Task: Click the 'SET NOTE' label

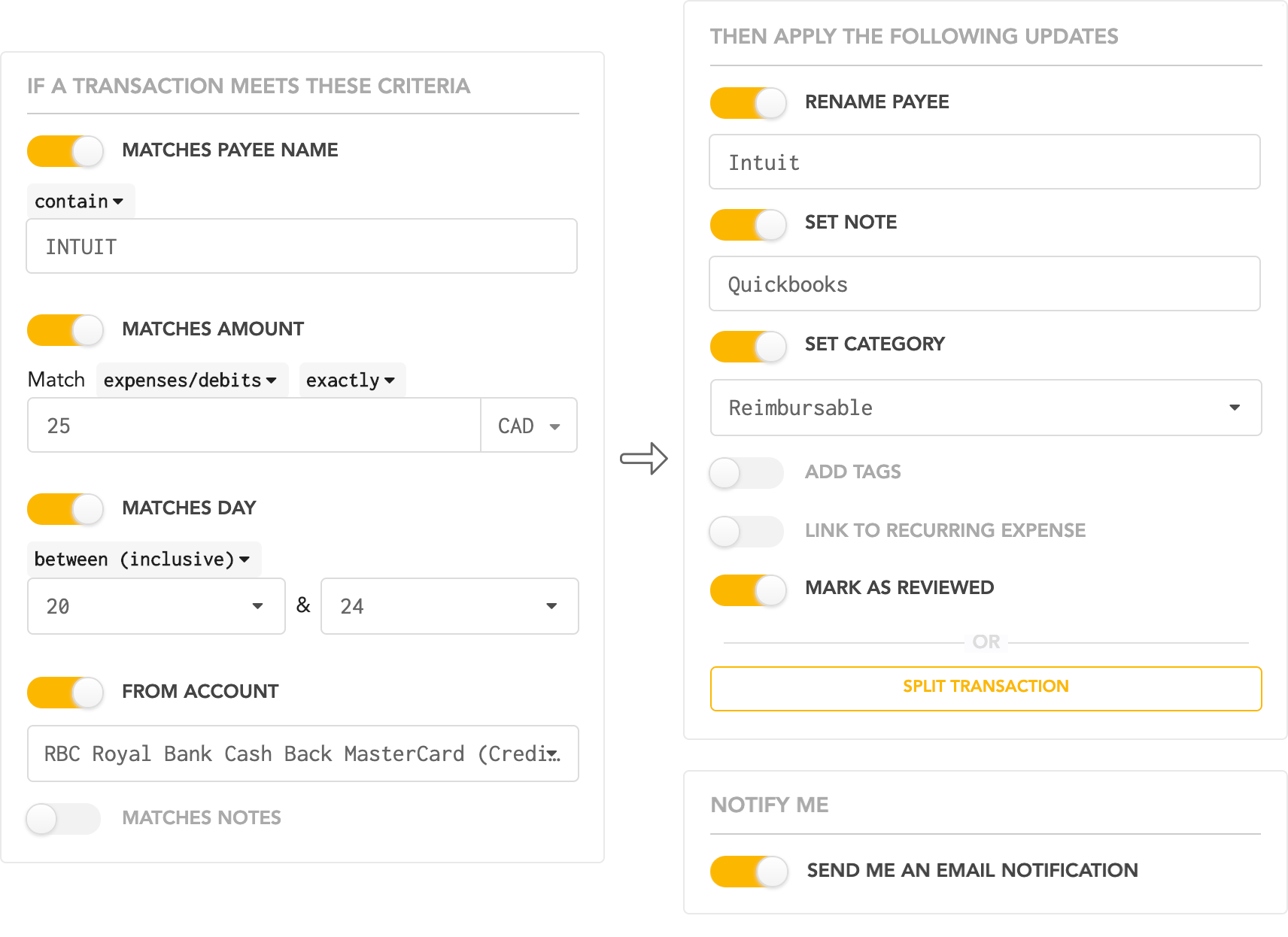Action: point(851,223)
